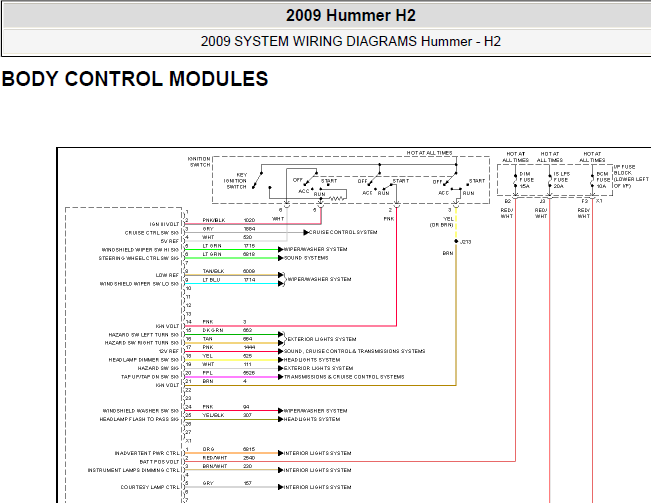The height and width of the screenshot is (503, 651).
Task: Click the magenta PPL wire on pin 20
Action: (x=231, y=377)
